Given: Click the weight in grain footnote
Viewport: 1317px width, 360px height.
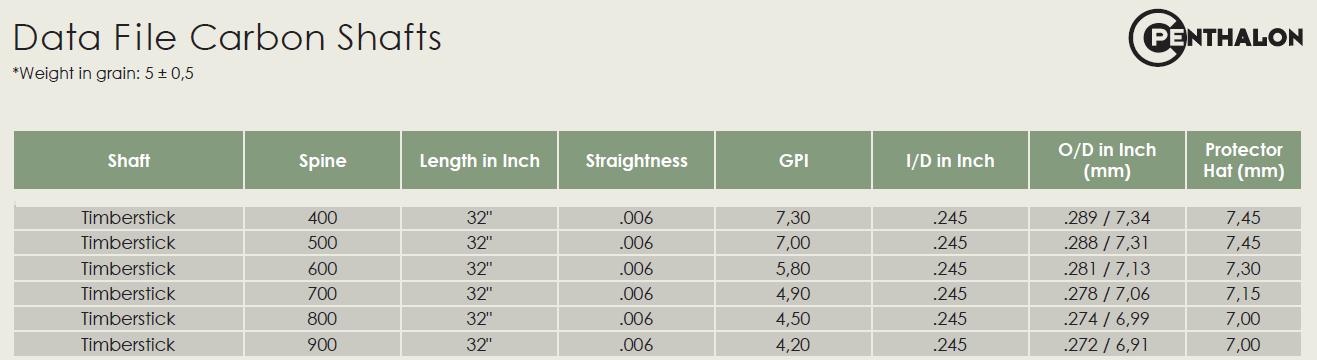Looking at the screenshot, I should point(103,73).
